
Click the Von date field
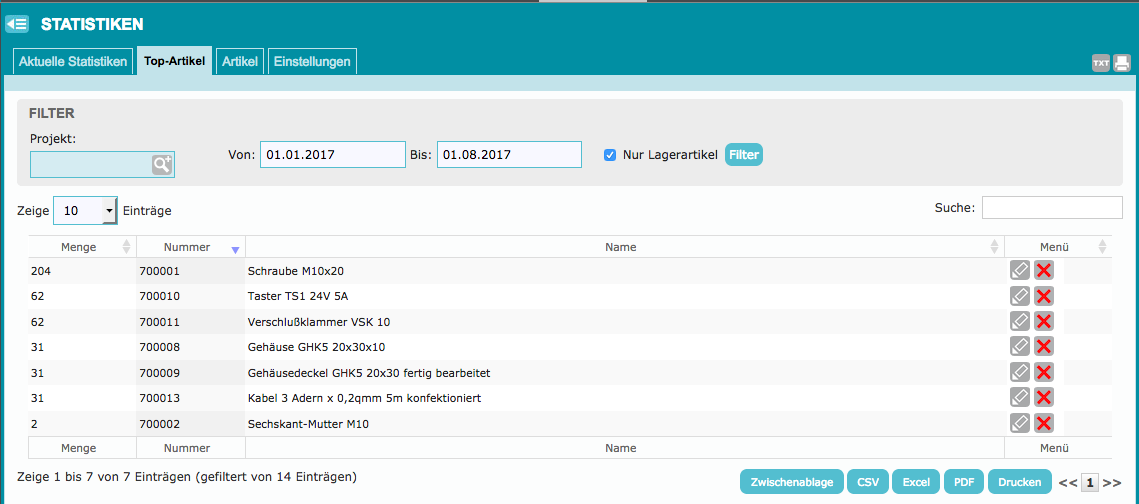[x=333, y=155]
